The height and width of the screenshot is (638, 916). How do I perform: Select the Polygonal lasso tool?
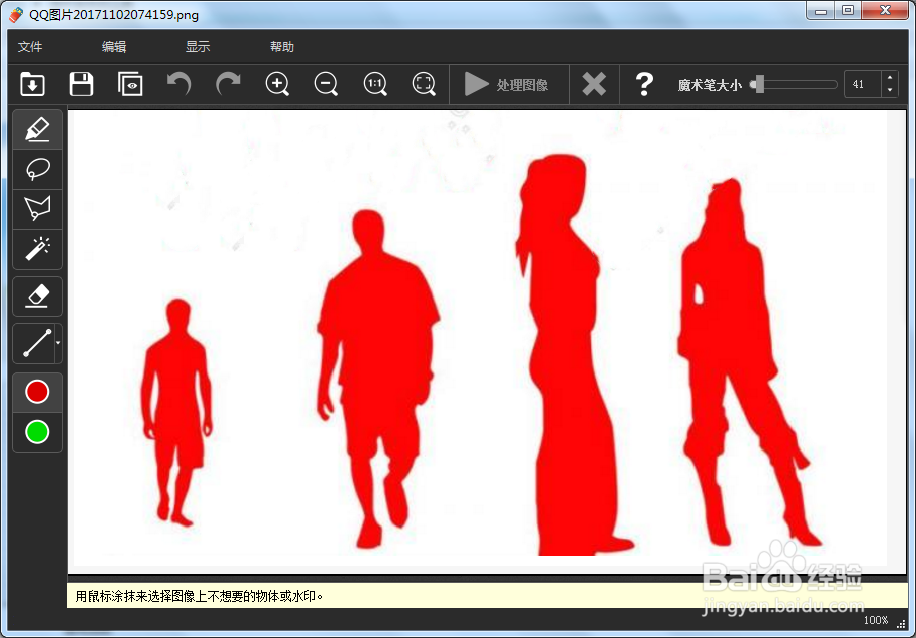37,209
